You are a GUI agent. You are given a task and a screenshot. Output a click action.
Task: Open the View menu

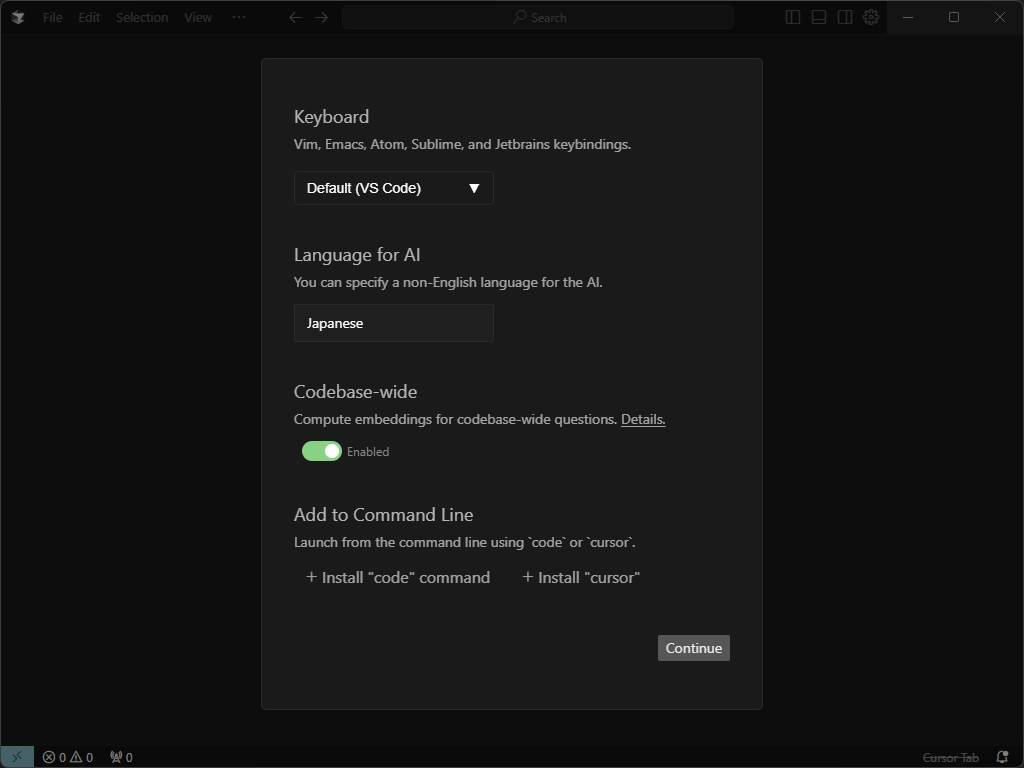coord(198,18)
